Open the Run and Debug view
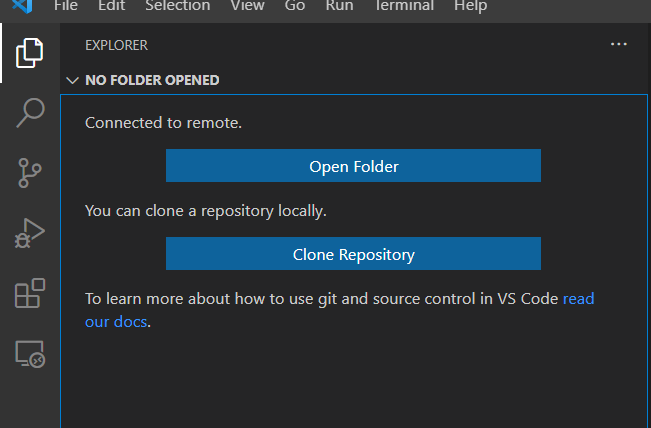 30,233
